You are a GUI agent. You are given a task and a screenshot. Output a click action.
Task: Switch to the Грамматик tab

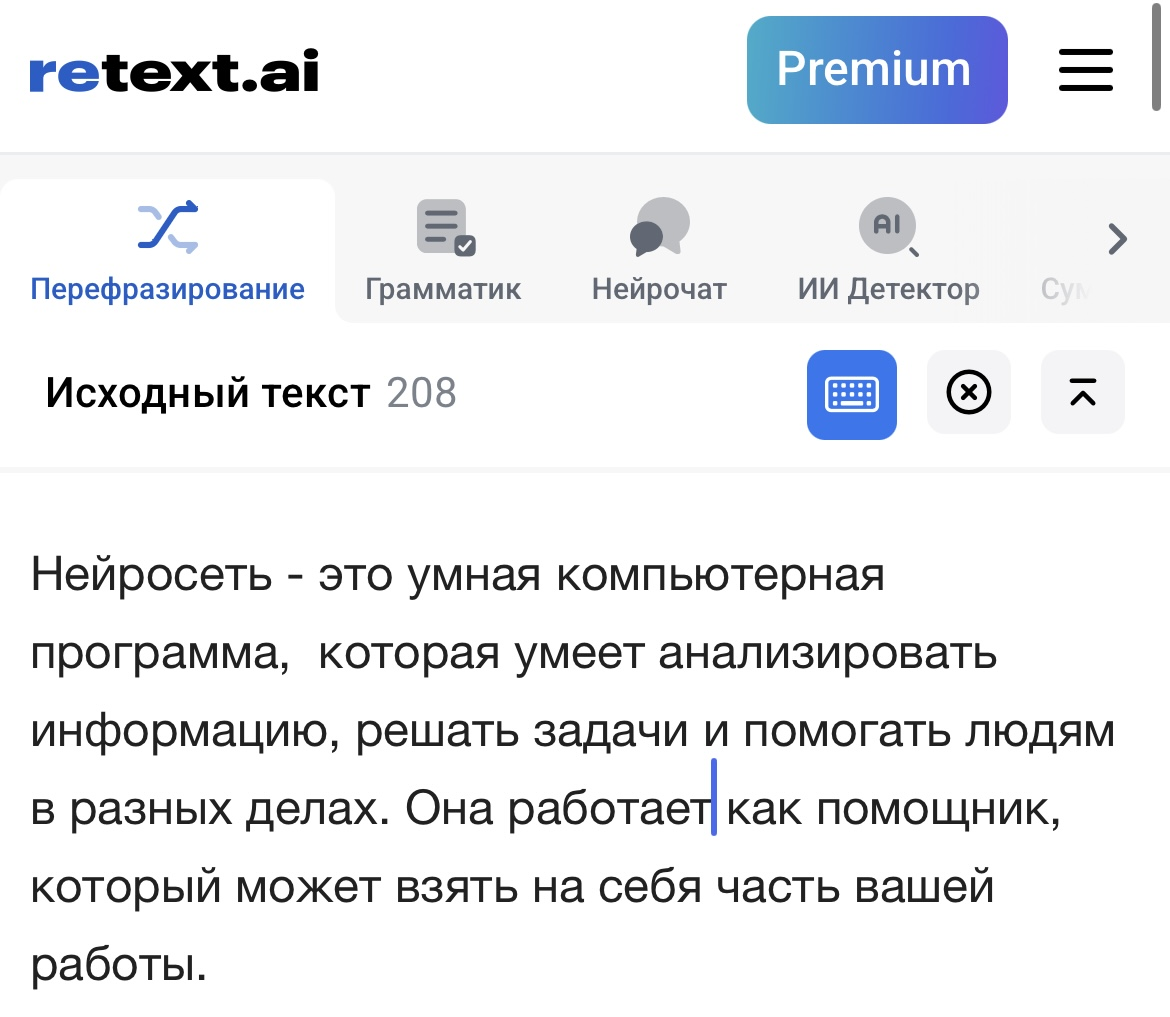pyautogui.click(x=443, y=290)
